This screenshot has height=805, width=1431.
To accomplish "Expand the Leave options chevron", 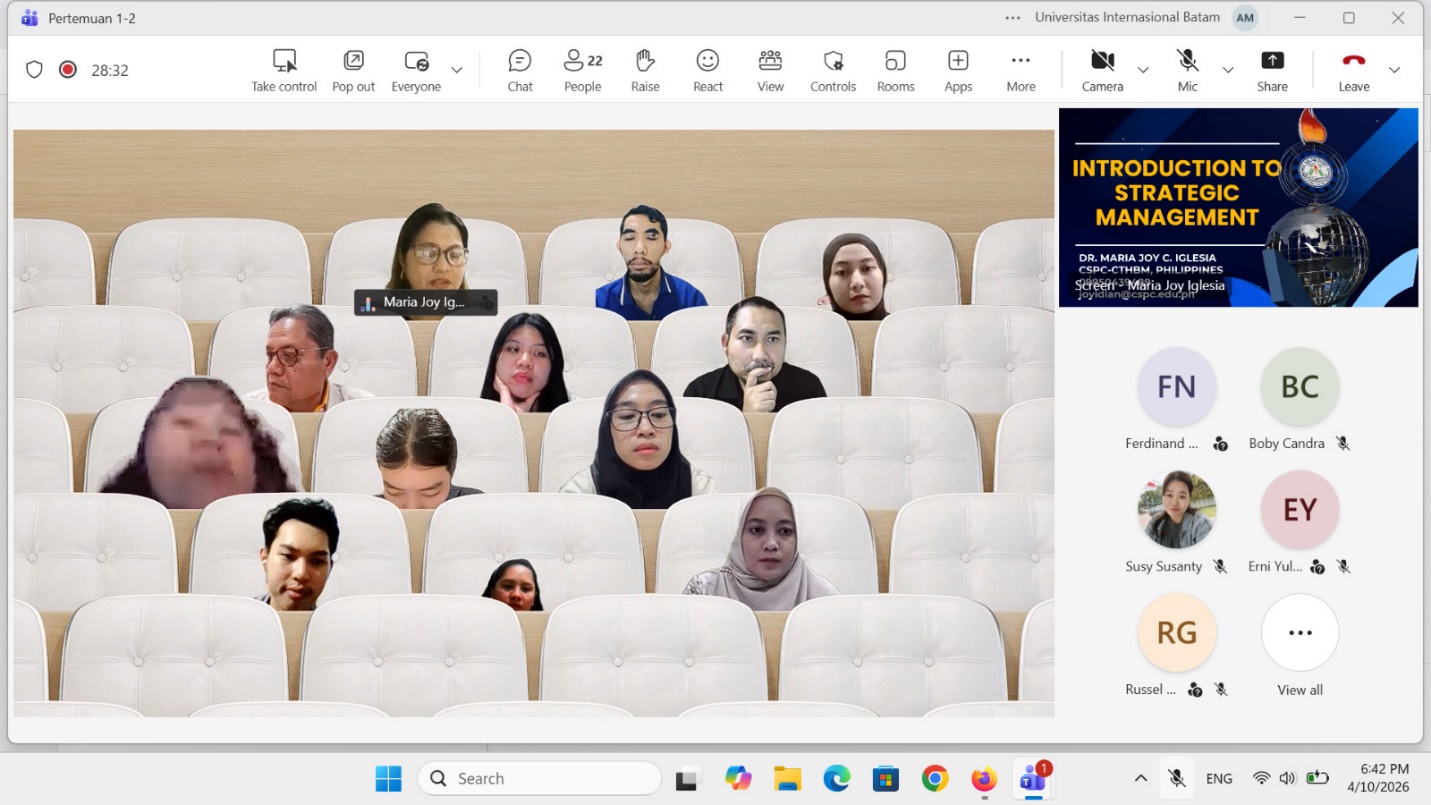I will point(1394,70).
